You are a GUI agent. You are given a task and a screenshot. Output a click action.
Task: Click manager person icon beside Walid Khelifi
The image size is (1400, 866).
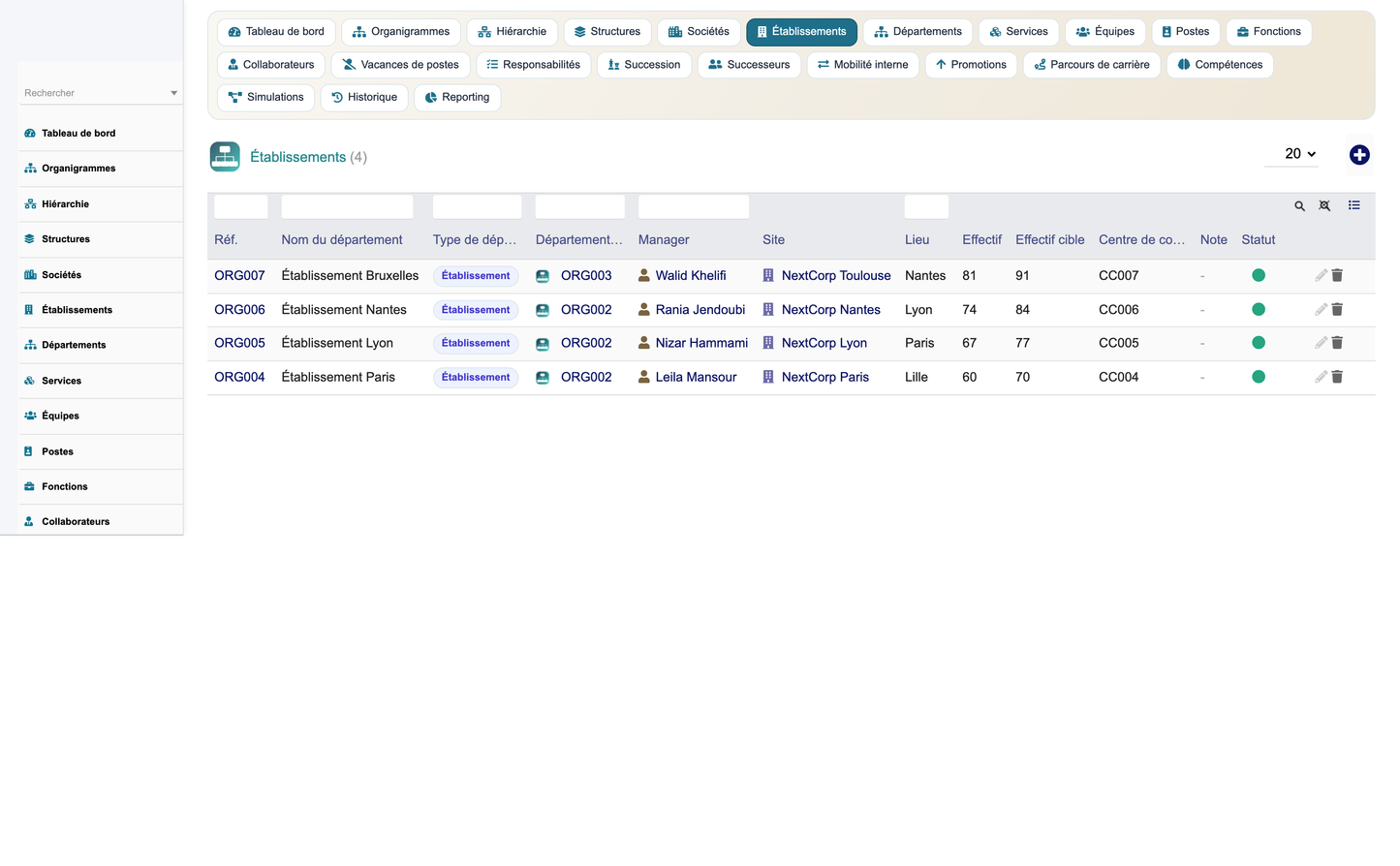click(644, 275)
